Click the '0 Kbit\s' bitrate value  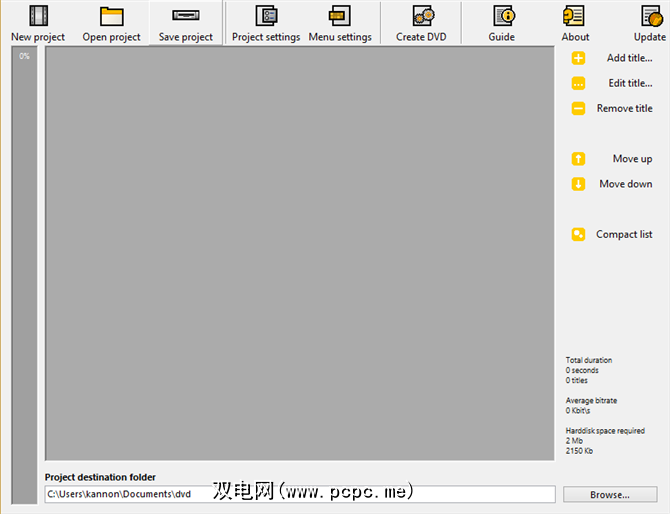coord(578,411)
